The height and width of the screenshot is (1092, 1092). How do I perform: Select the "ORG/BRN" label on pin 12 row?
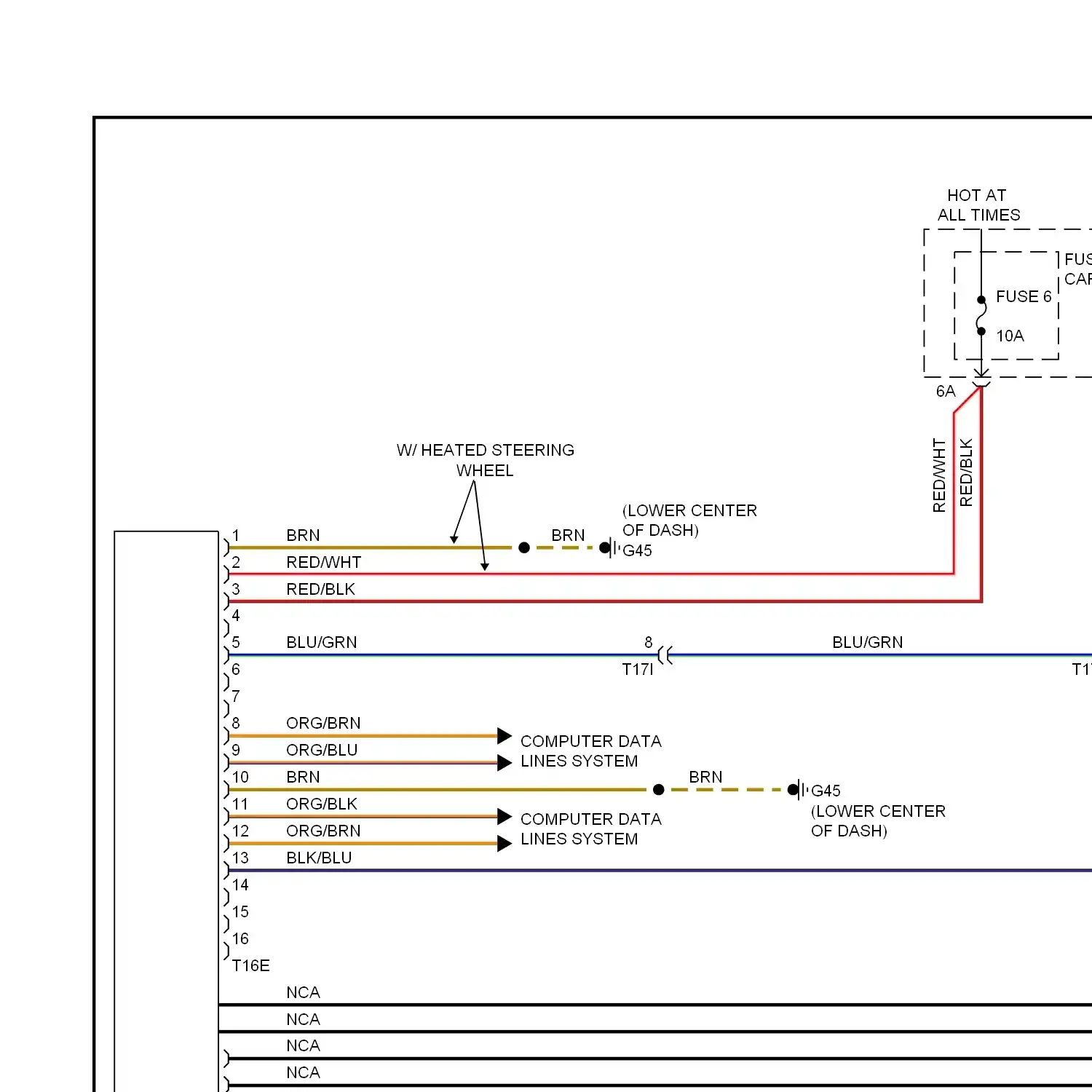[323, 831]
